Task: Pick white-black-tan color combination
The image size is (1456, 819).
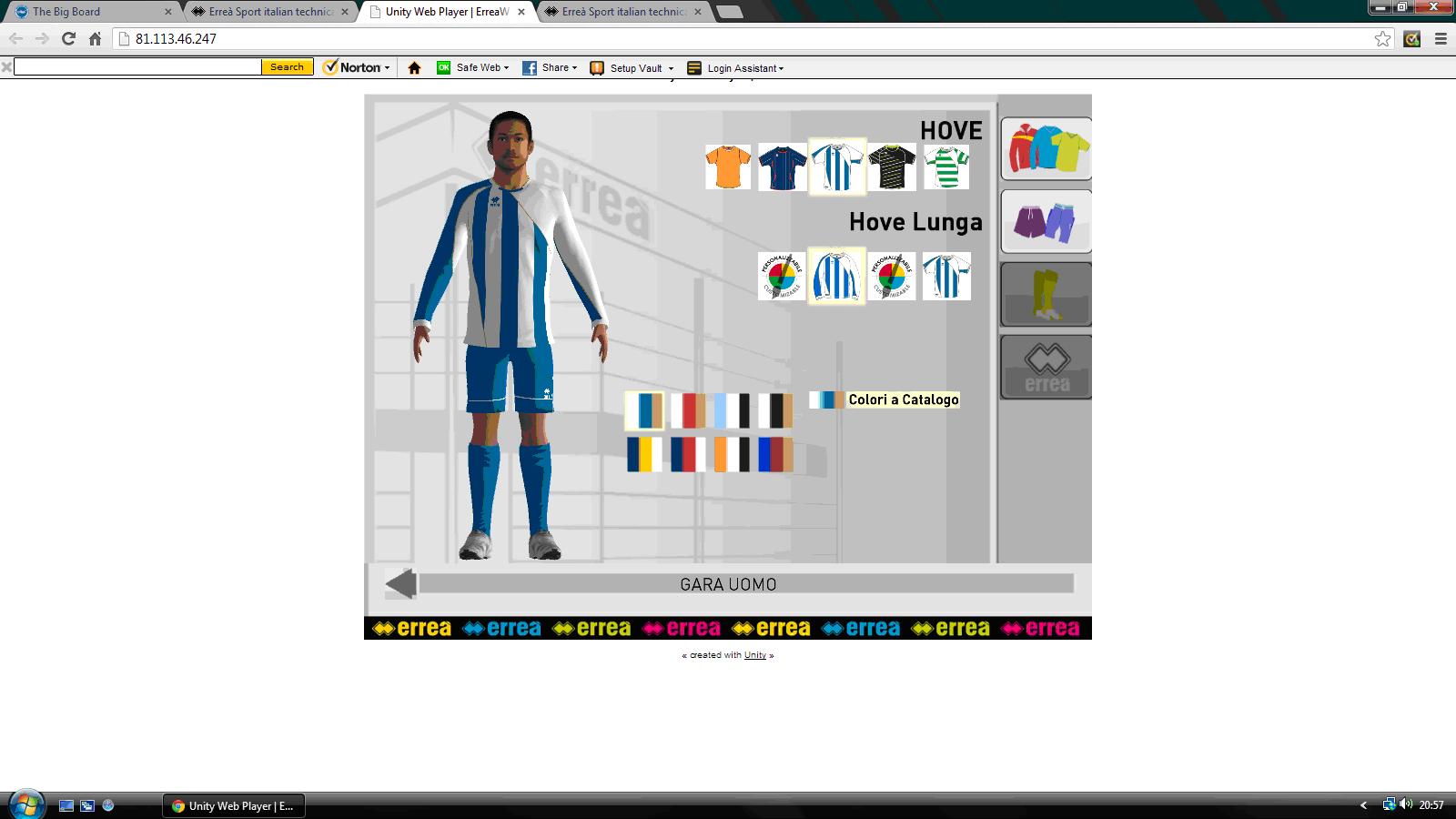Action: click(775, 410)
